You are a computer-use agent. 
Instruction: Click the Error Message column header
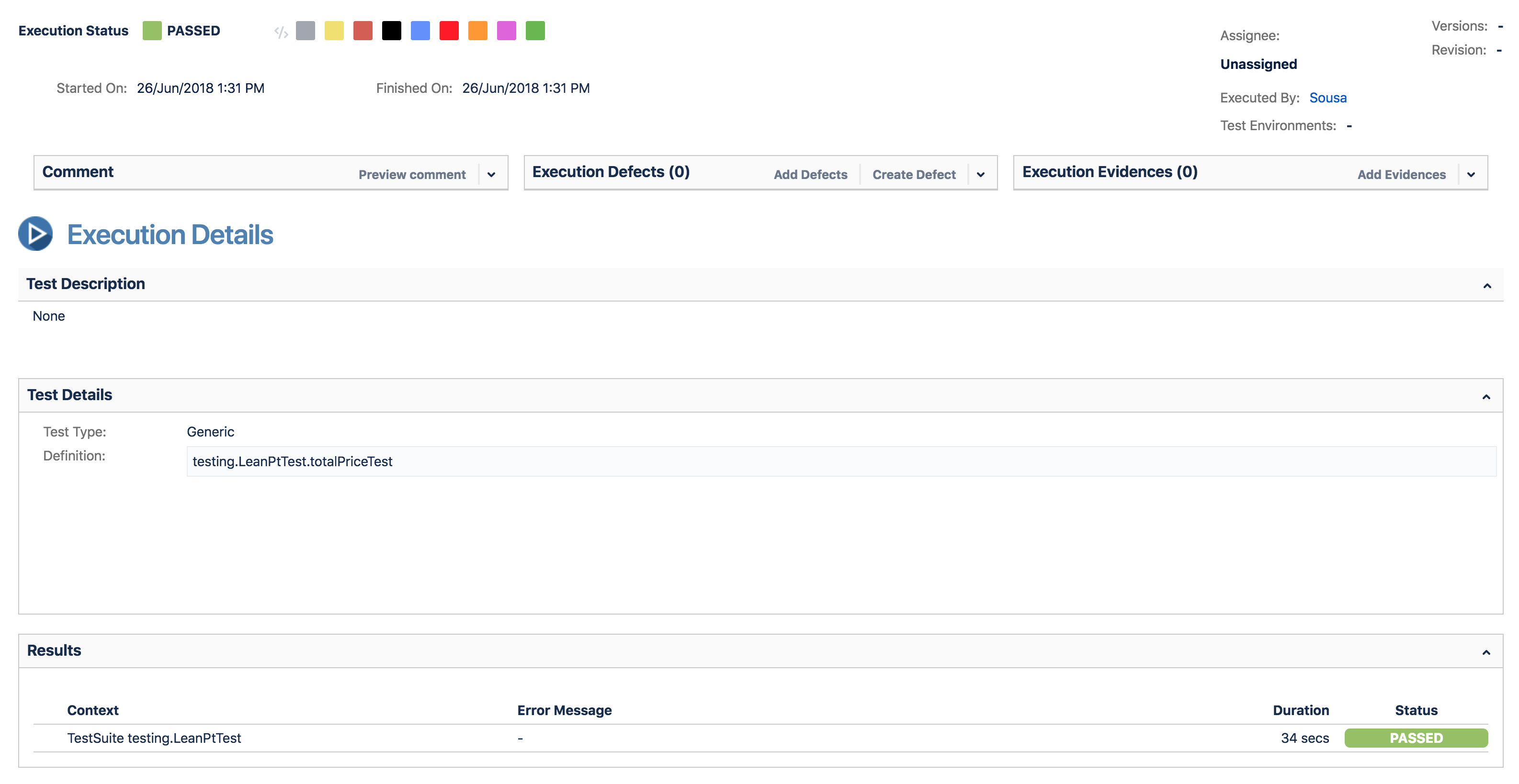(564, 710)
